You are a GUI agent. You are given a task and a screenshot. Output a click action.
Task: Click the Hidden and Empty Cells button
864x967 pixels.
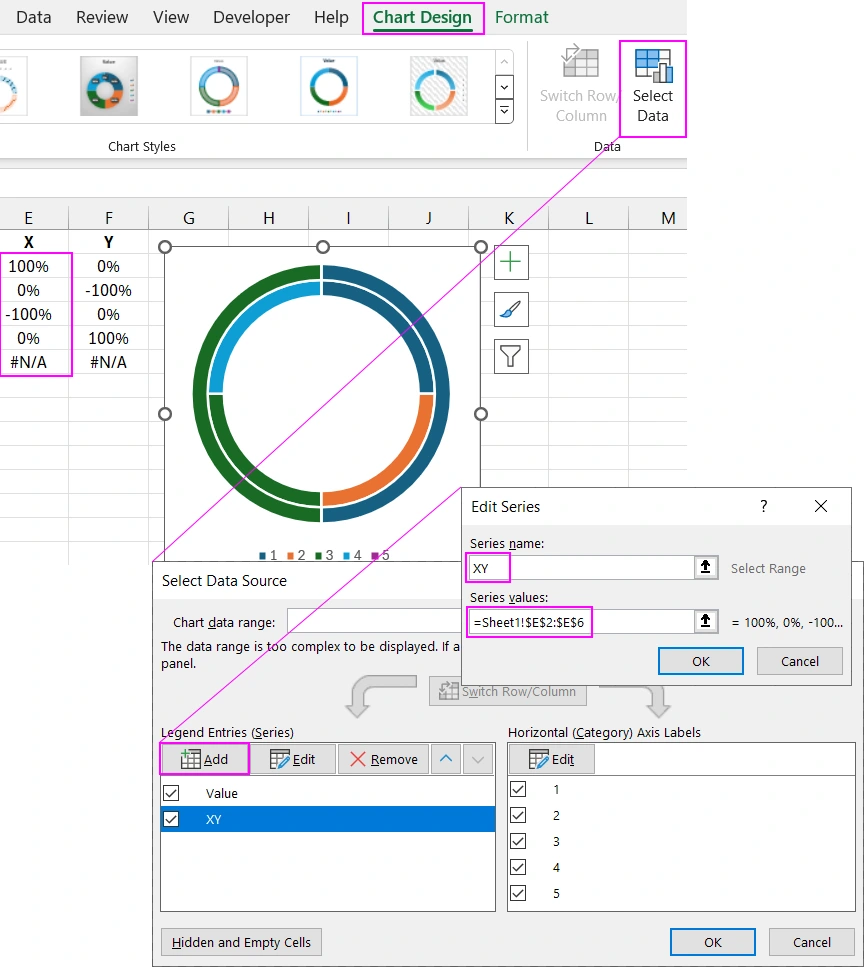pyautogui.click(x=240, y=941)
